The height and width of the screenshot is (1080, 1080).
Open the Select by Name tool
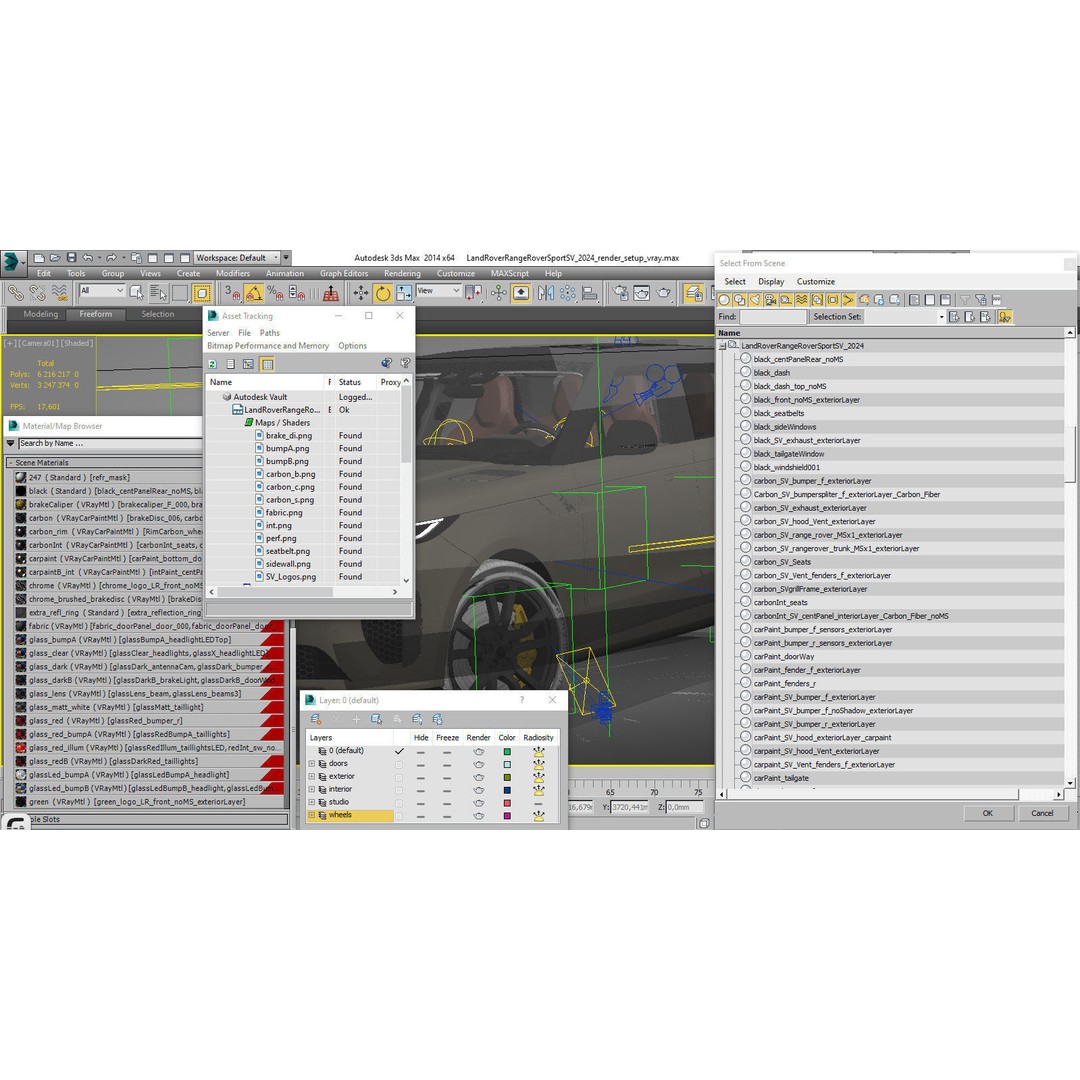pyautogui.click(x=158, y=293)
